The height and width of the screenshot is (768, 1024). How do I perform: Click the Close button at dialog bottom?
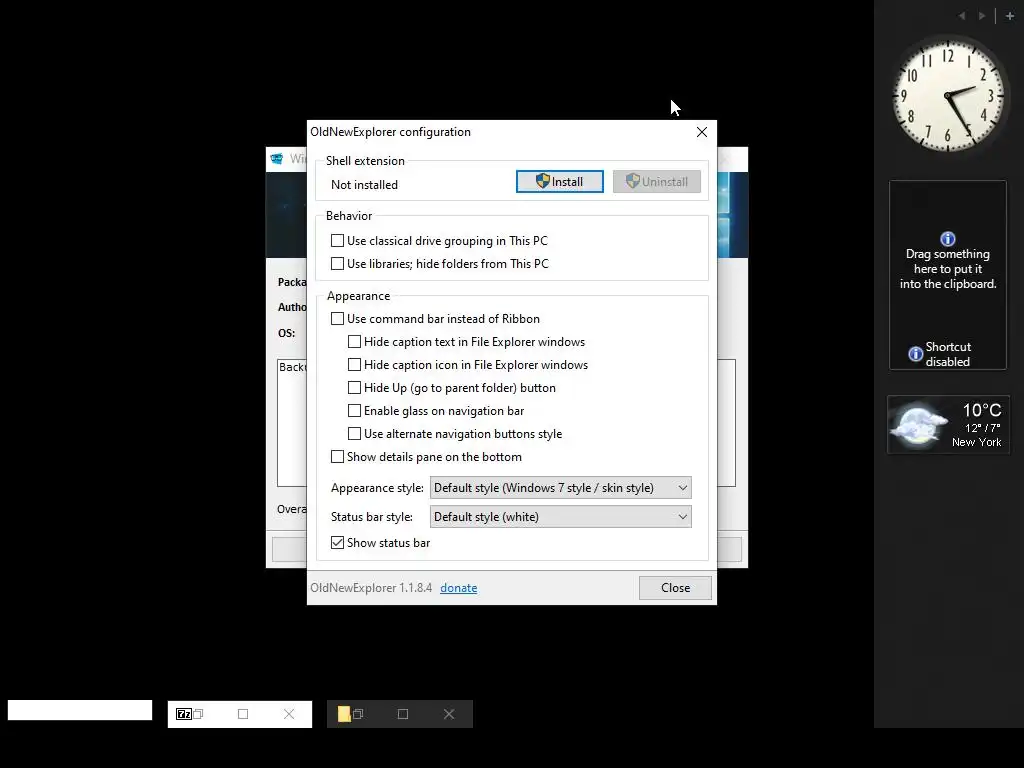675,588
